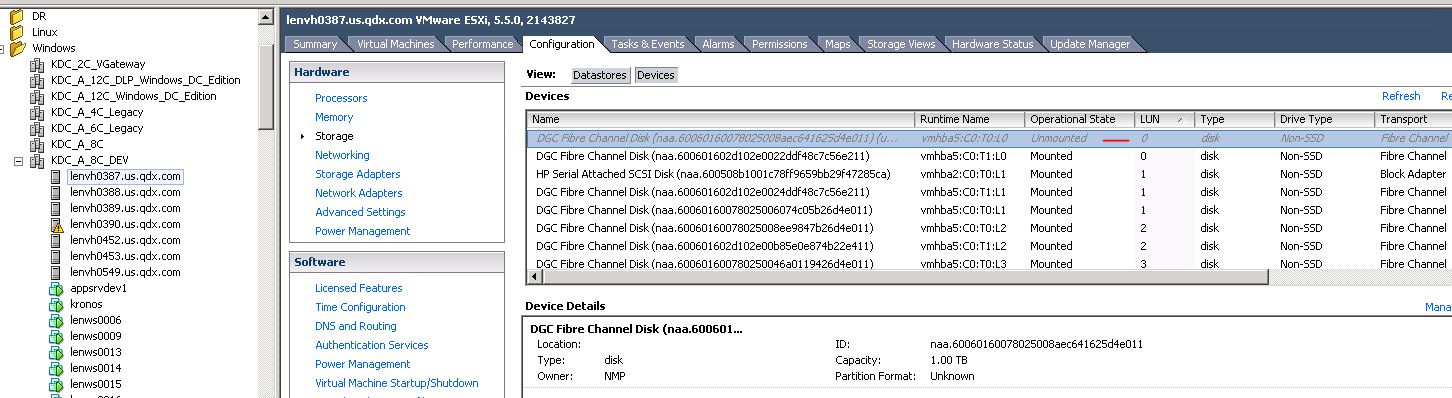Open the Virtual Machines tab

(x=396, y=44)
